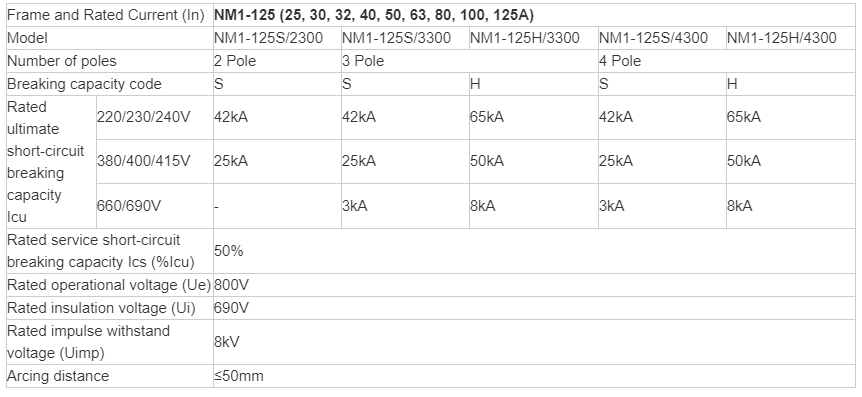Screen dimensions: 862x397
Task: Select the 2 Pole cell
Action: [277, 60]
